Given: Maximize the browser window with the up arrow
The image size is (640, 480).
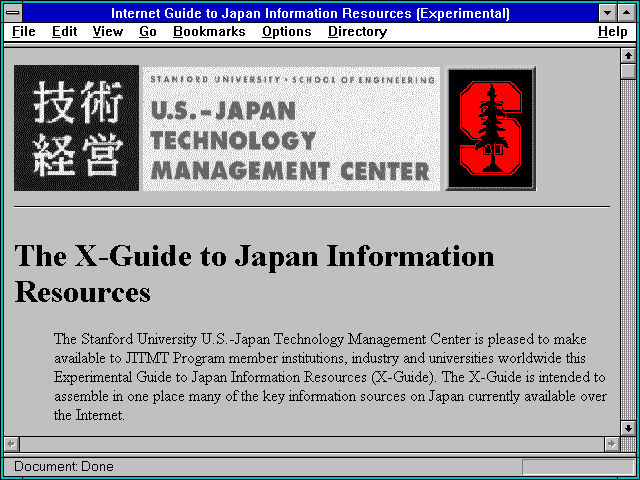Looking at the screenshot, I should pos(627,13).
